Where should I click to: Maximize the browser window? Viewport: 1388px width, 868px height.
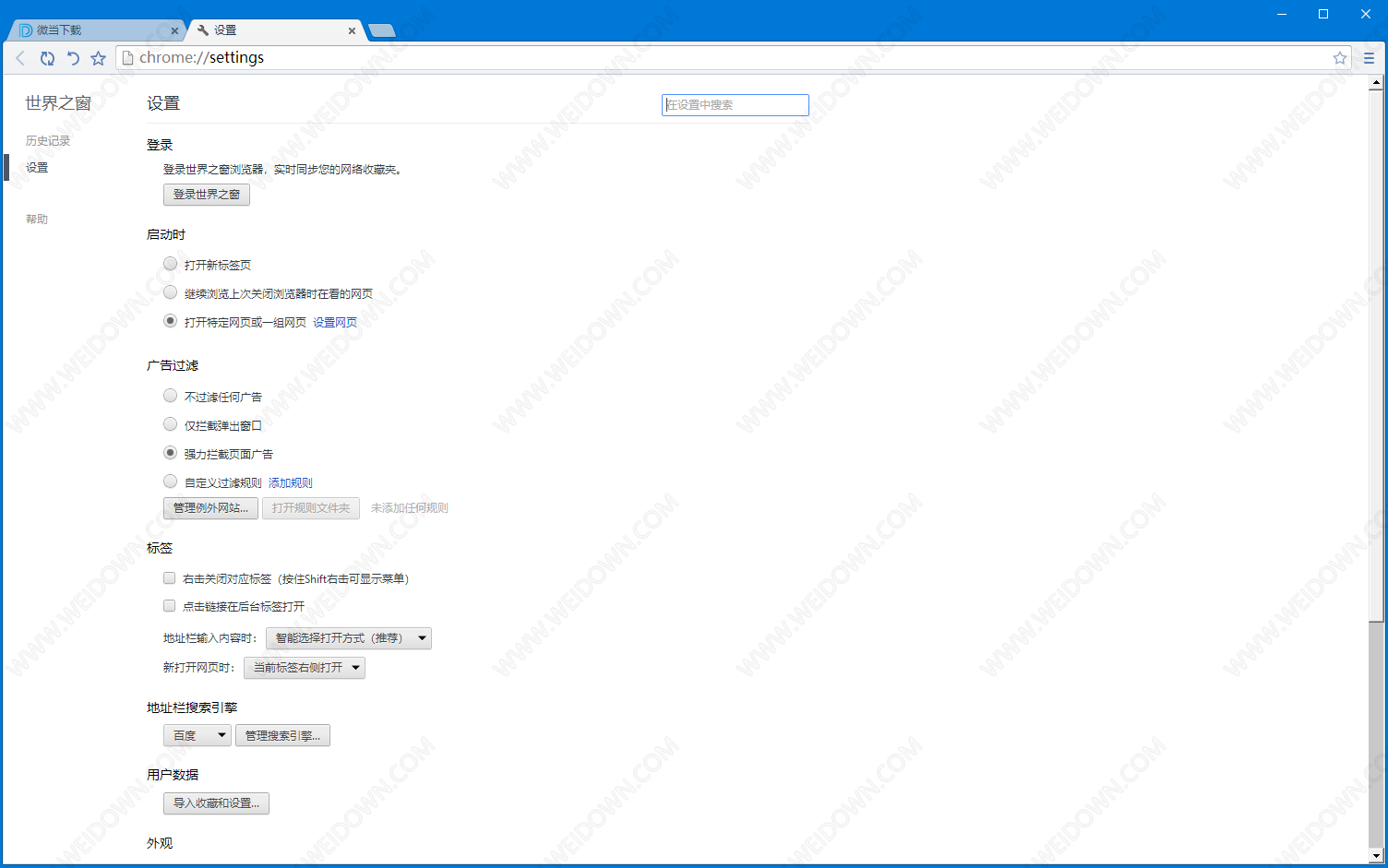[1323, 14]
